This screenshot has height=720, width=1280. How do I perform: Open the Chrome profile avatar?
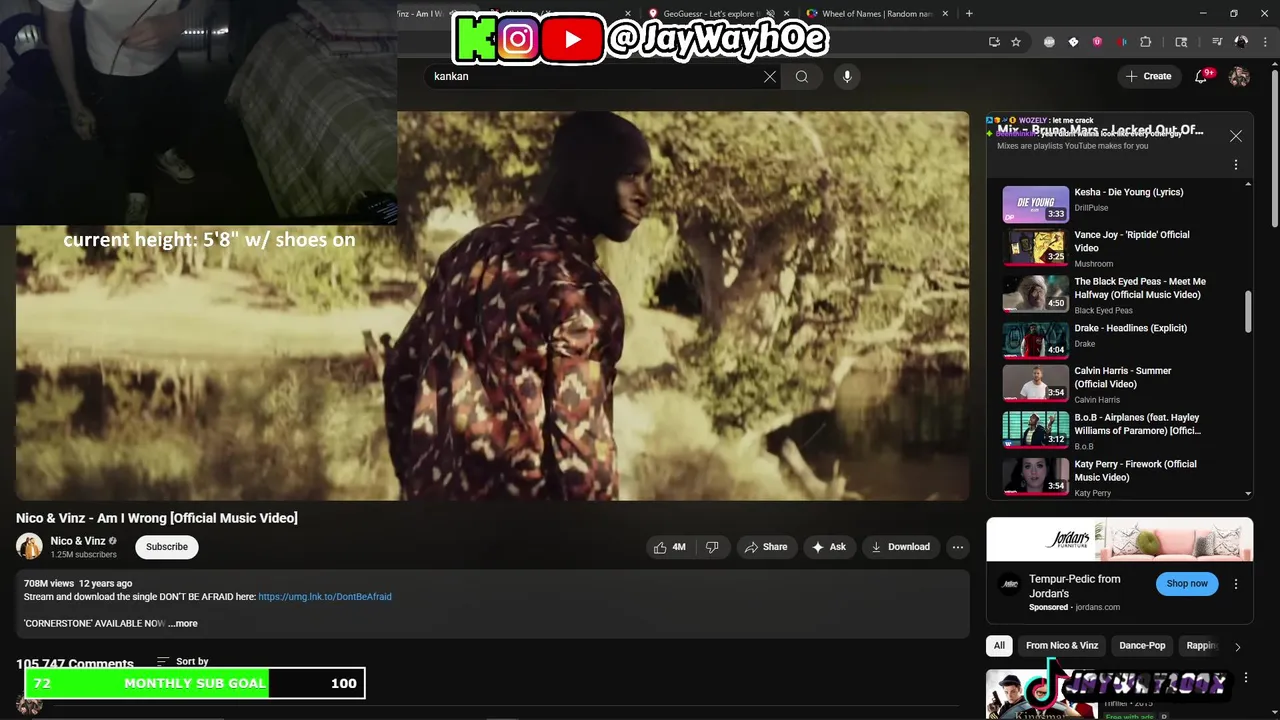pyautogui.click(x=1241, y=42)
